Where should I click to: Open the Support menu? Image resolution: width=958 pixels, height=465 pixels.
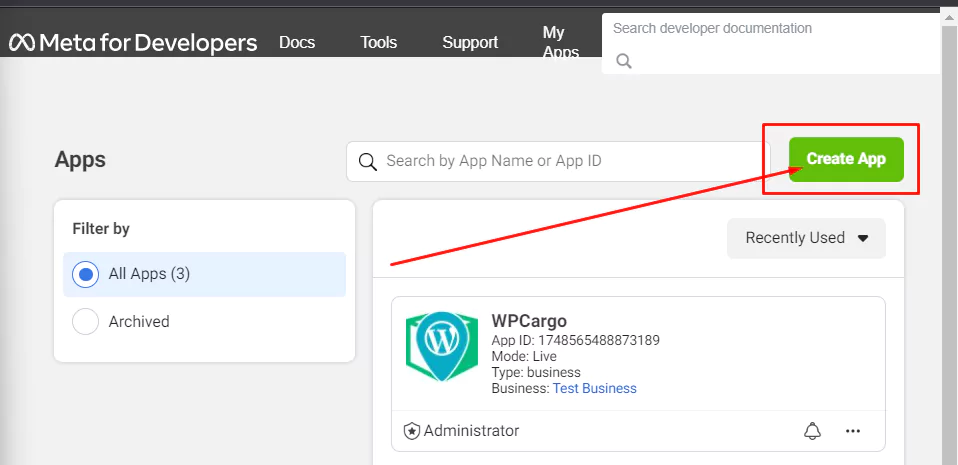point(470,43)
